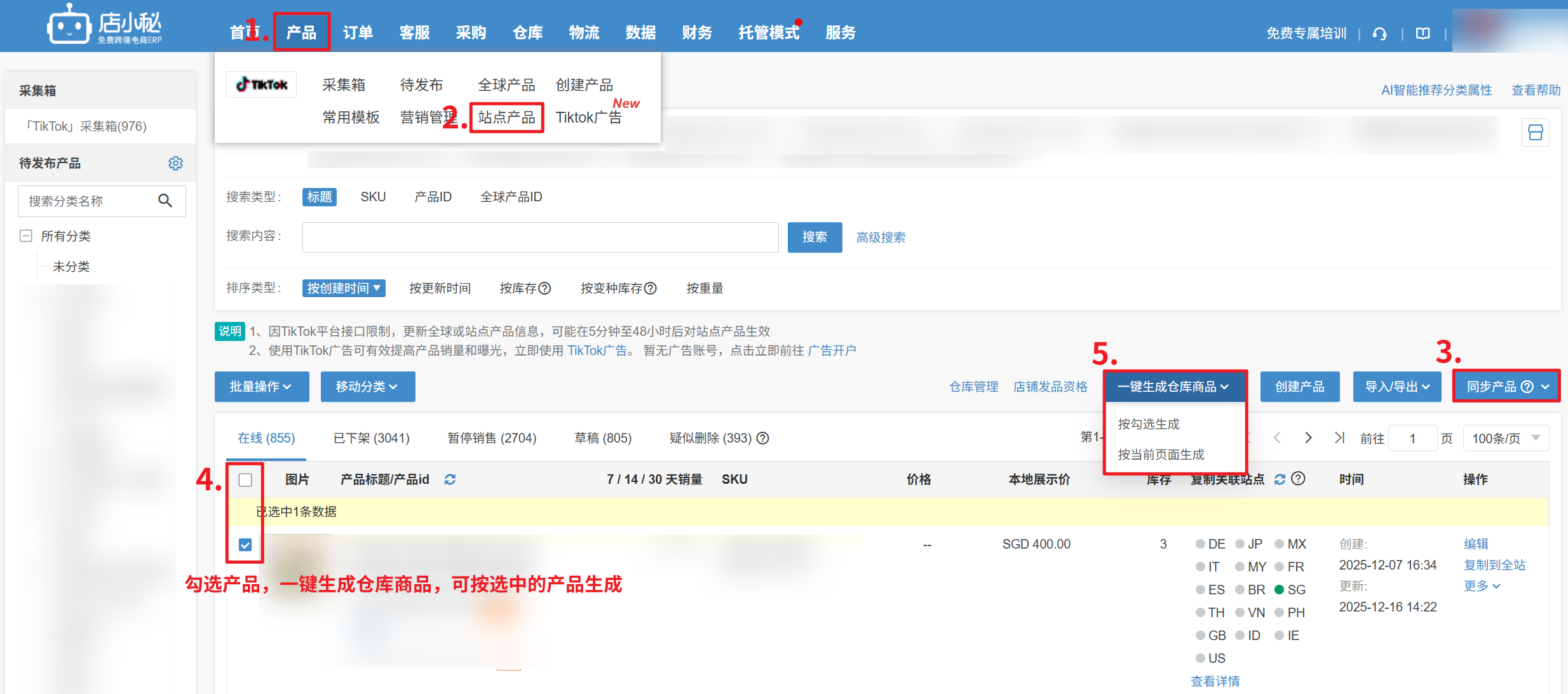Viewport: 1568px width, 694px height.
Task: Uncheck the selected product row checkbox
Action: click(245, 545)
